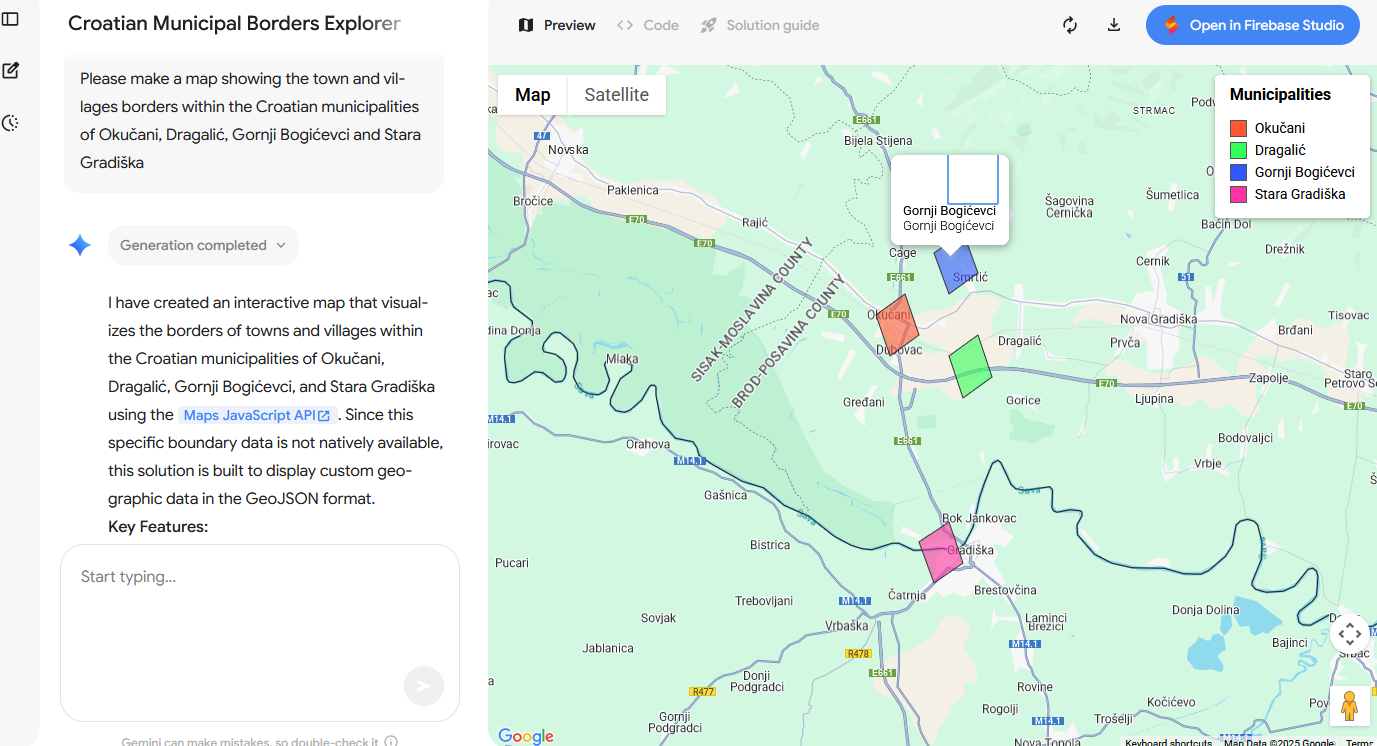The height and width of the screenshot is (746, 1377).
Task: Click the Nova Gradiška town label
Action: [1158, 319]
